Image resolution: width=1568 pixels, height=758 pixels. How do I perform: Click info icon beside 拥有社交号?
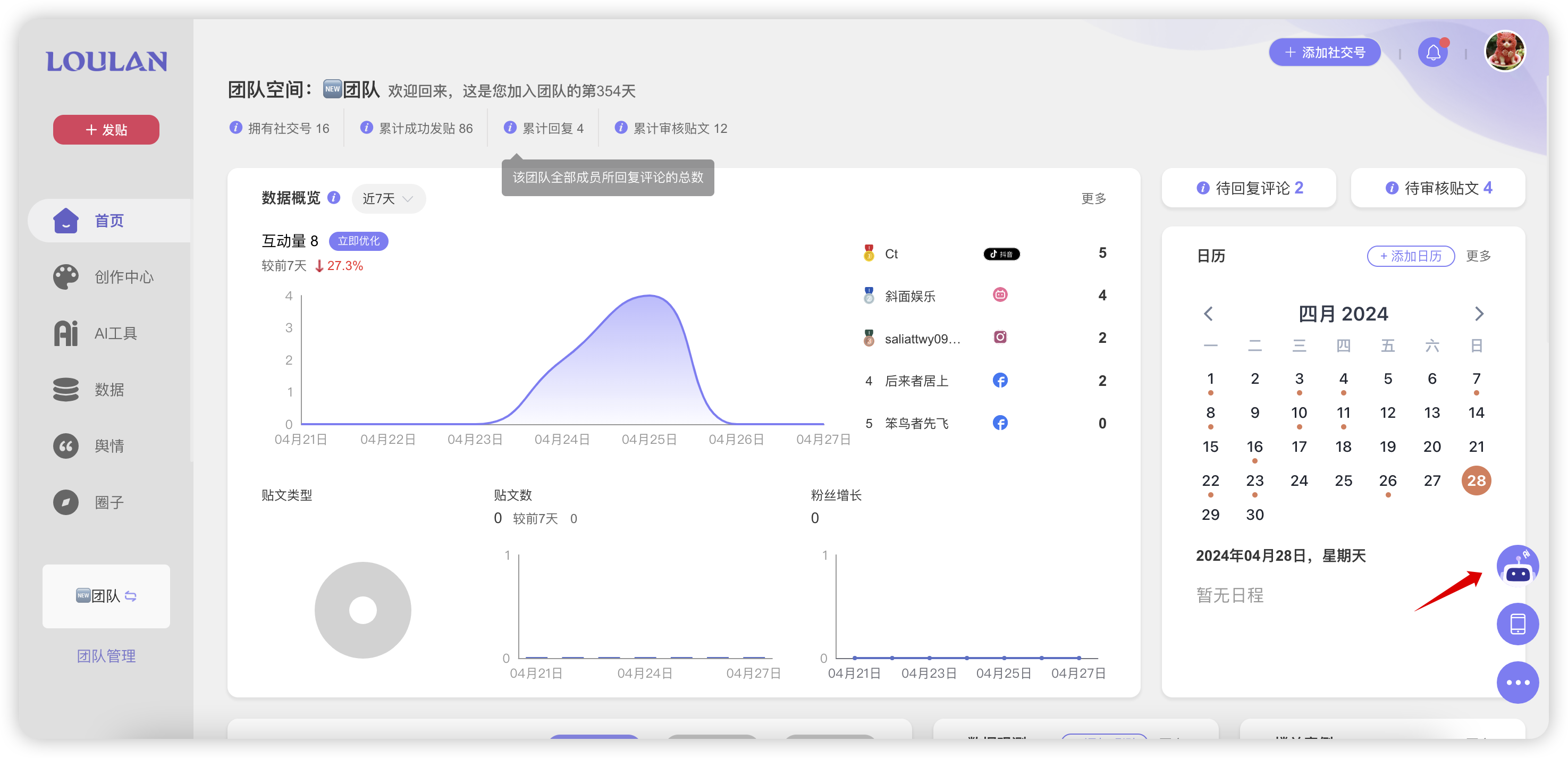235,127
